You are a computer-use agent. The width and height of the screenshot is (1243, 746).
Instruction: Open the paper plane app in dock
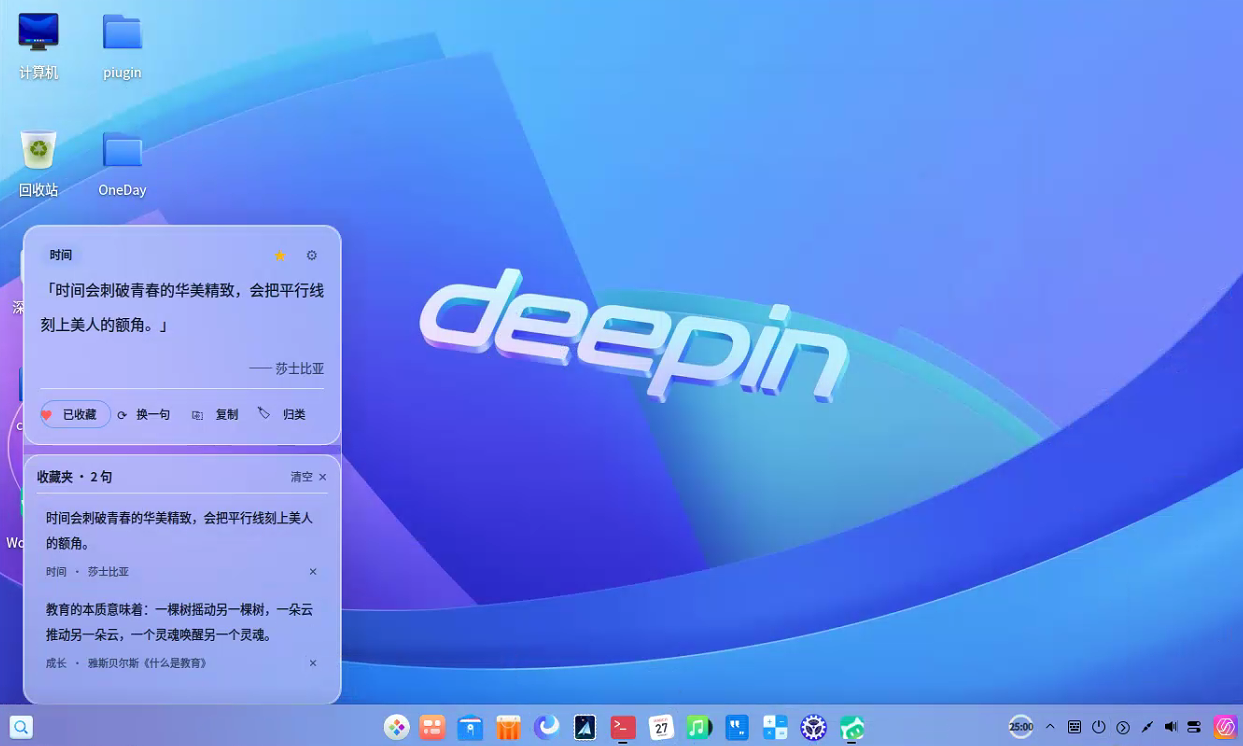[x=585, y=727]
